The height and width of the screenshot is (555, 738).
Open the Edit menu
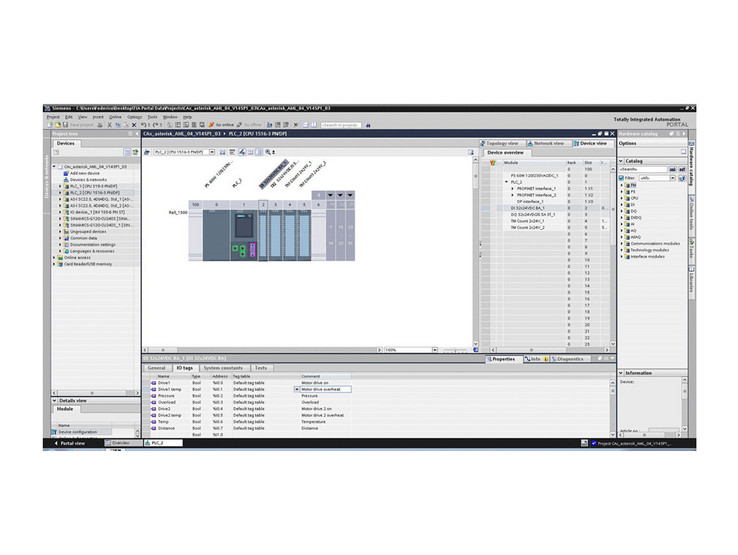(x=69, y=117)
